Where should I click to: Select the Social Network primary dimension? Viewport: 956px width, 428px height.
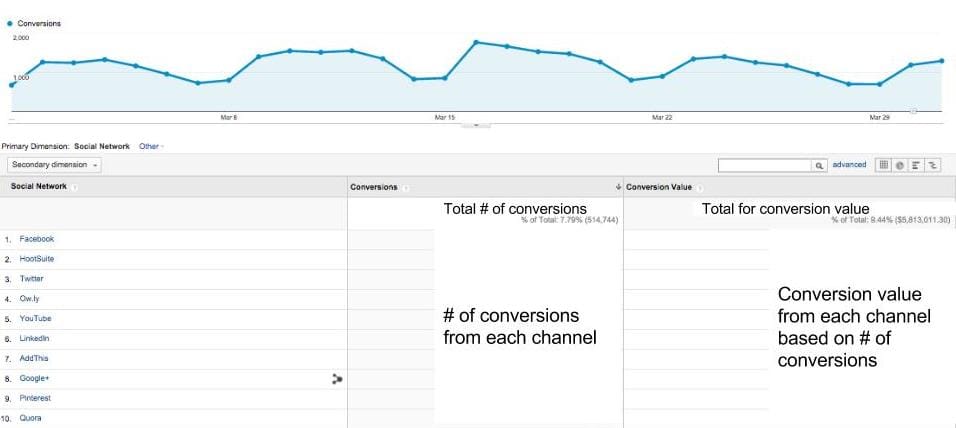(102, 146)
